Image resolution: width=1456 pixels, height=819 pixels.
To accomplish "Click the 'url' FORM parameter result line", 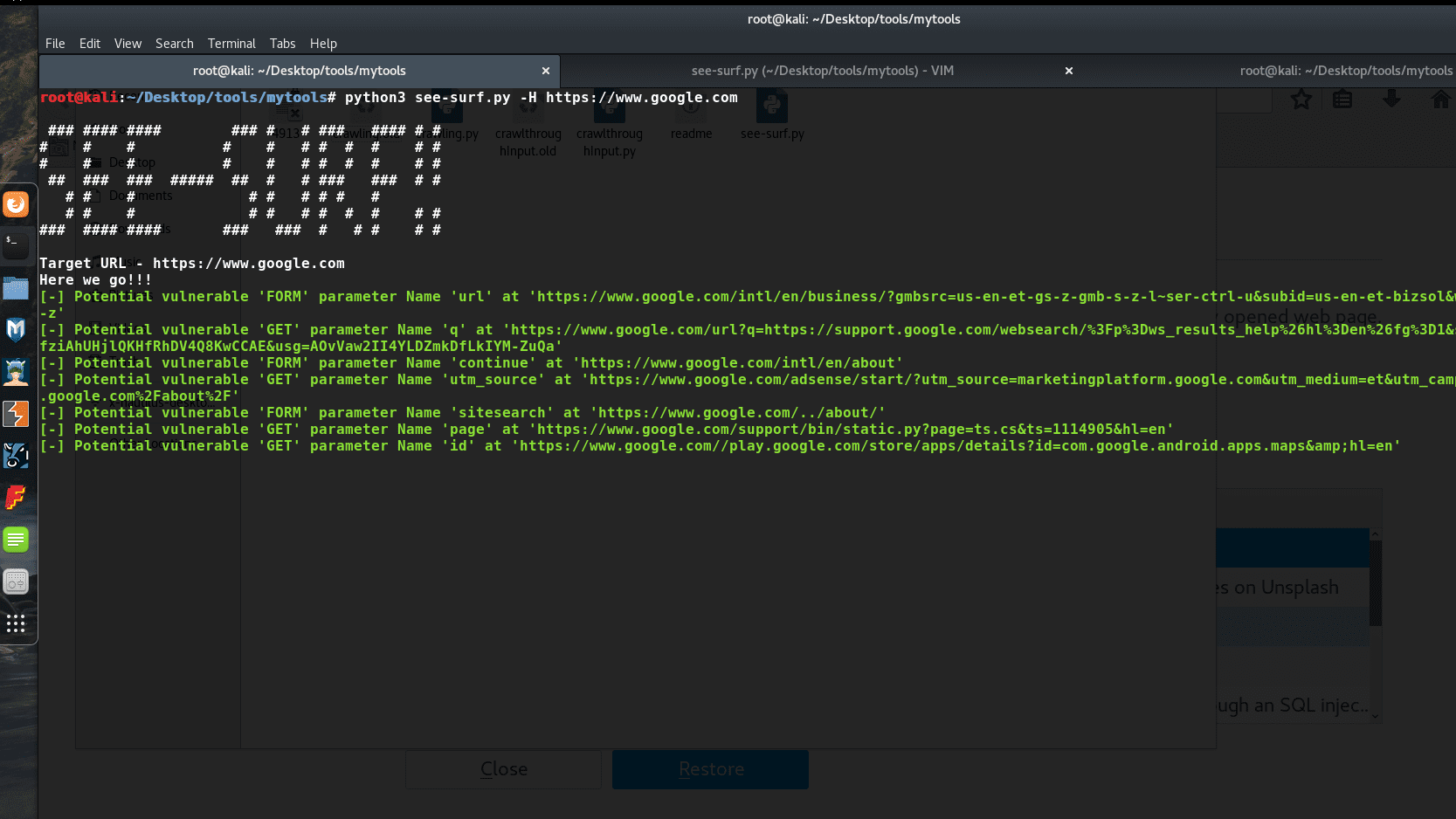I will [x=748, y=305].
